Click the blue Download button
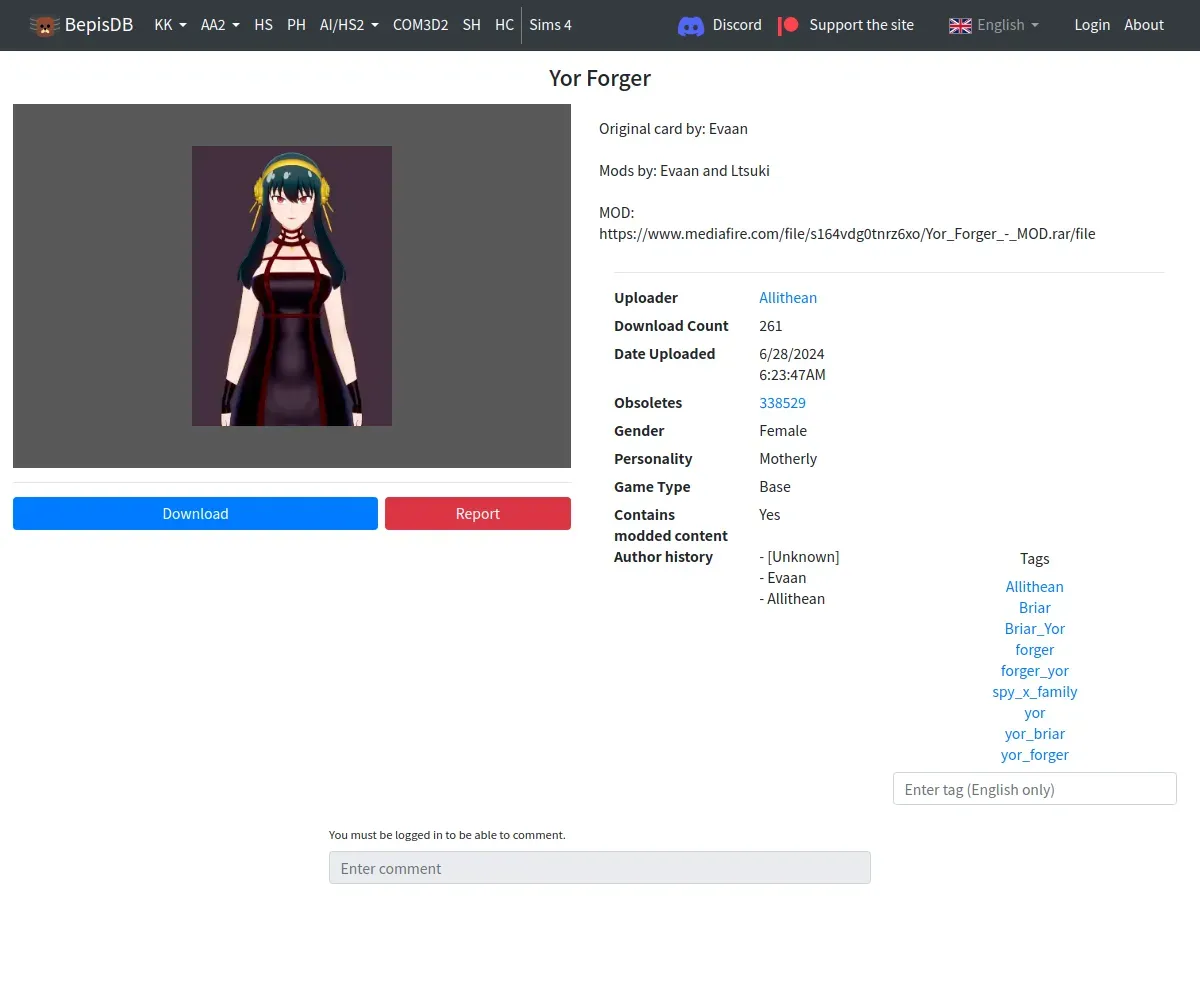The height and width of the screenshot is (1000, 1200). 195,514
